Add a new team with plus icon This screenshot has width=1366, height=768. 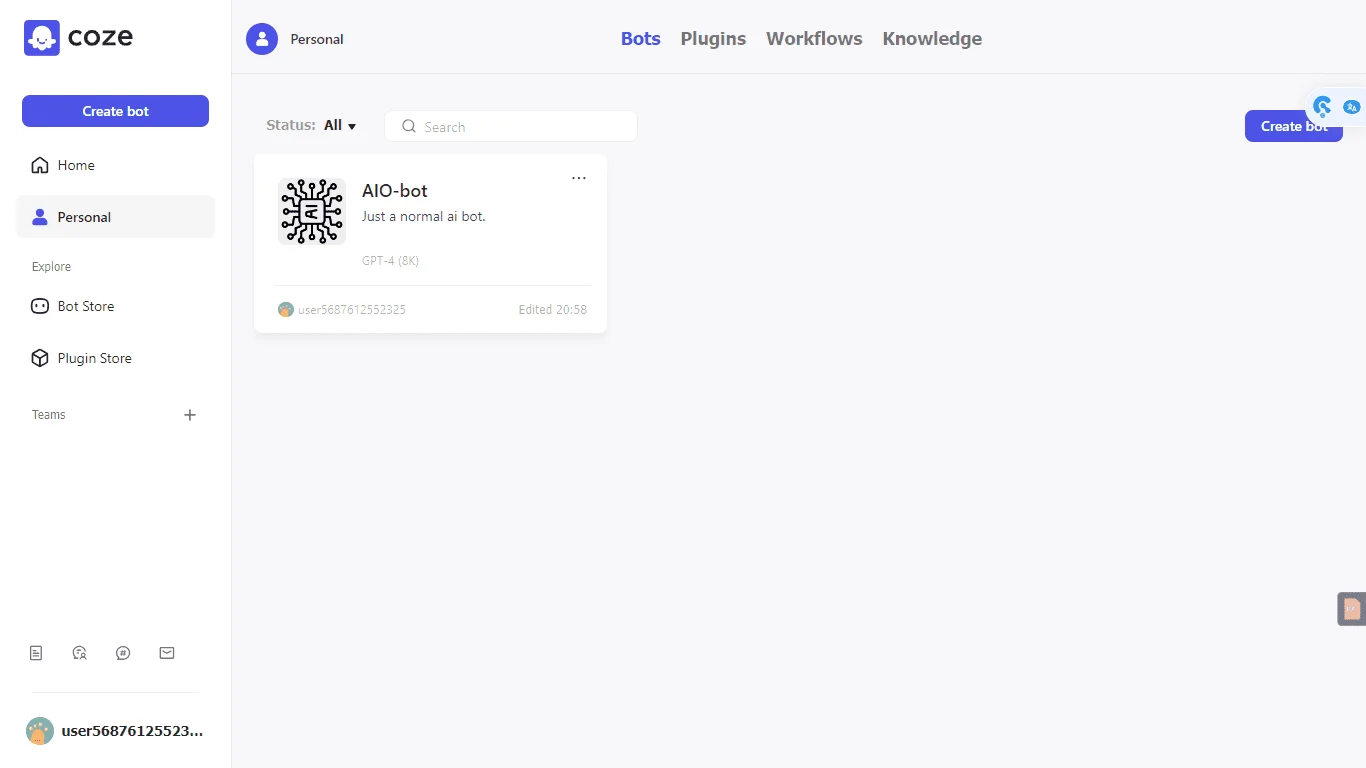click(x=190, y=415)
